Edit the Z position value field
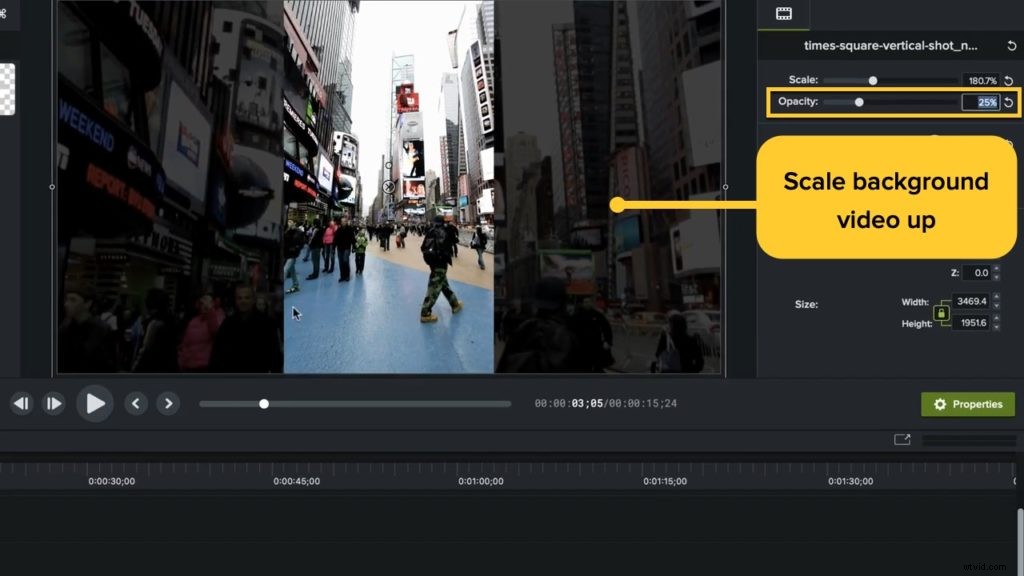Screen dimensions: 1024x576 [975, 273]
